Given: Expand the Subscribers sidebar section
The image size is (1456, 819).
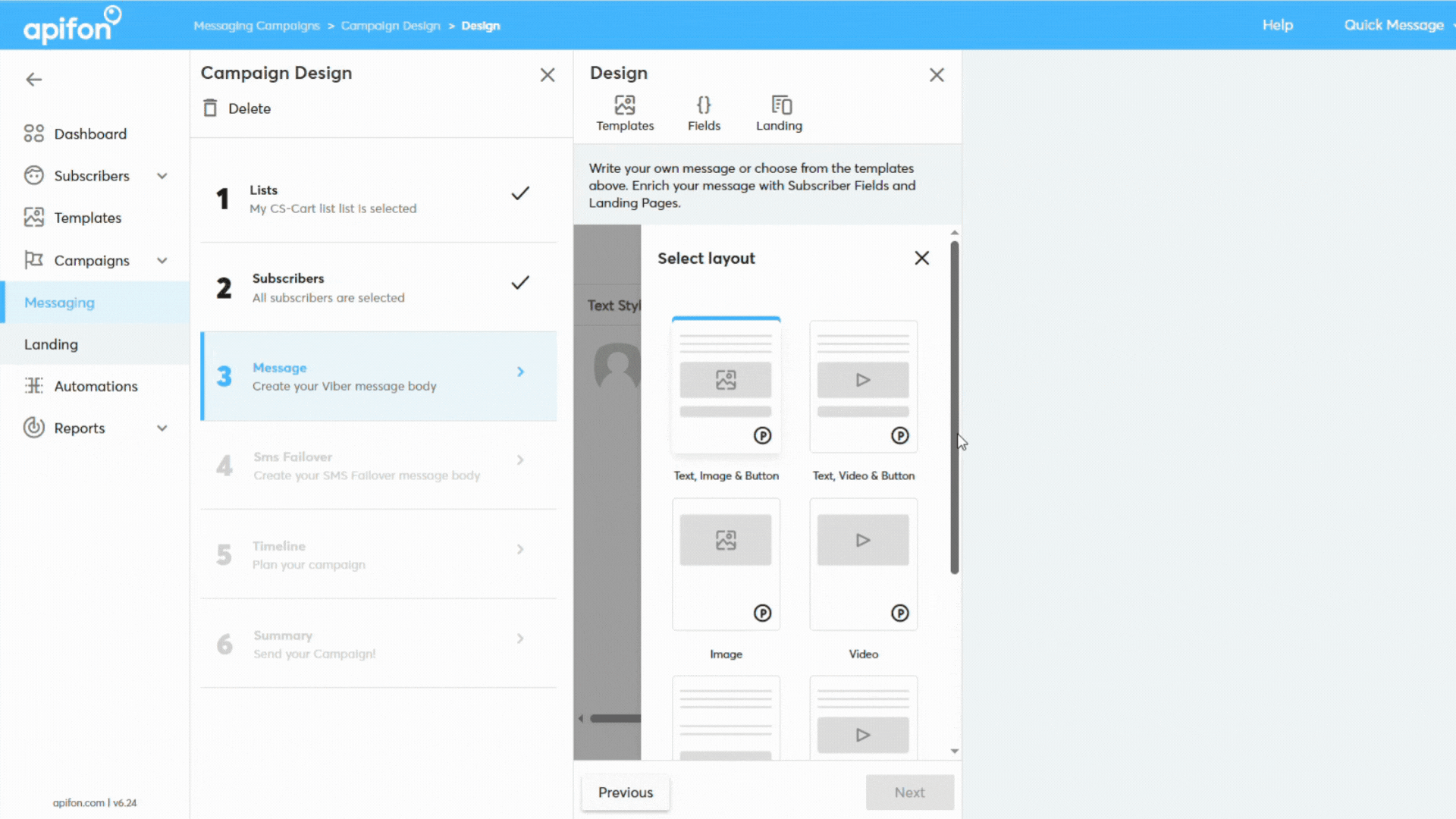Looking at the screenshot, I should 162,175.
